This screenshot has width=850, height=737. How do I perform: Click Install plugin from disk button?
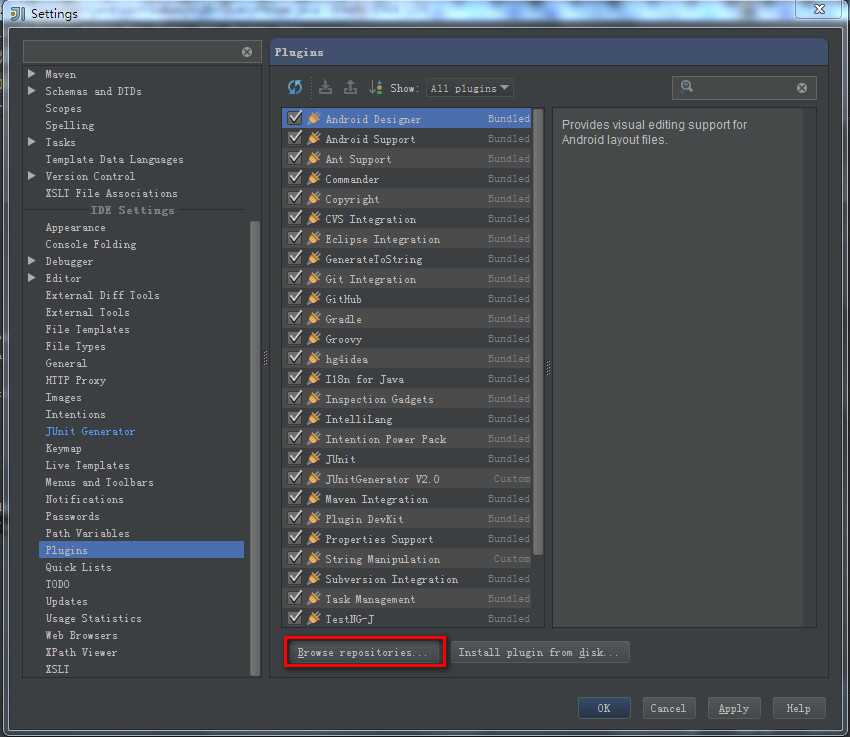click(540, 652)
